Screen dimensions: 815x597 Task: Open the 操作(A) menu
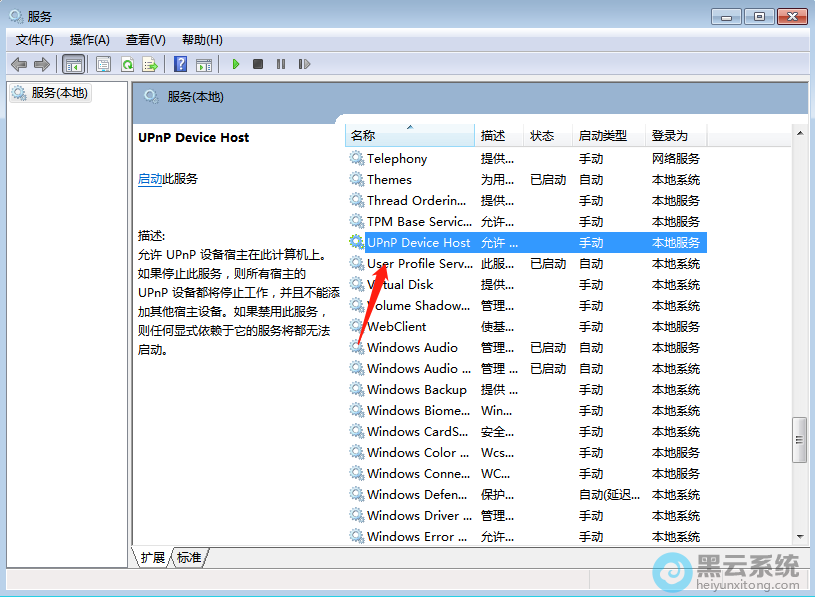click(90, 40)
